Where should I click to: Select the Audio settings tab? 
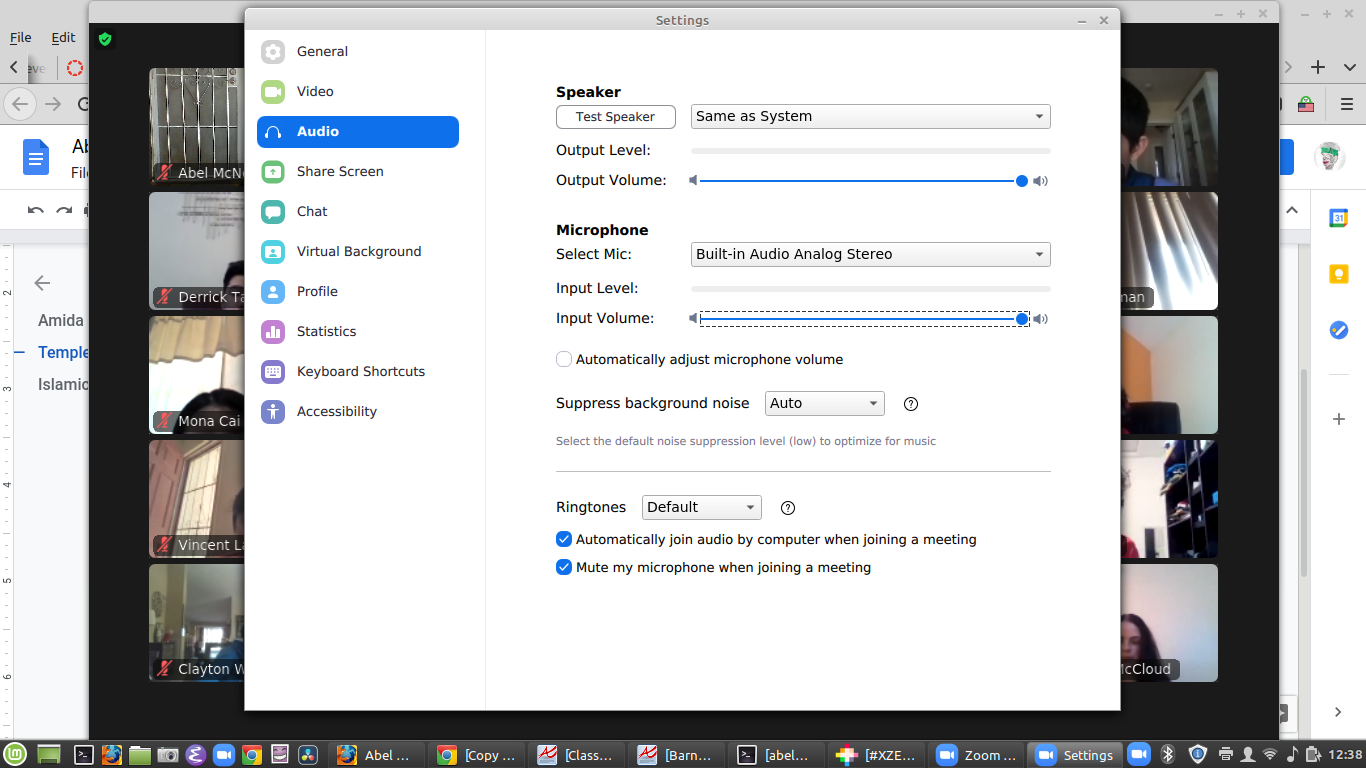358,131
